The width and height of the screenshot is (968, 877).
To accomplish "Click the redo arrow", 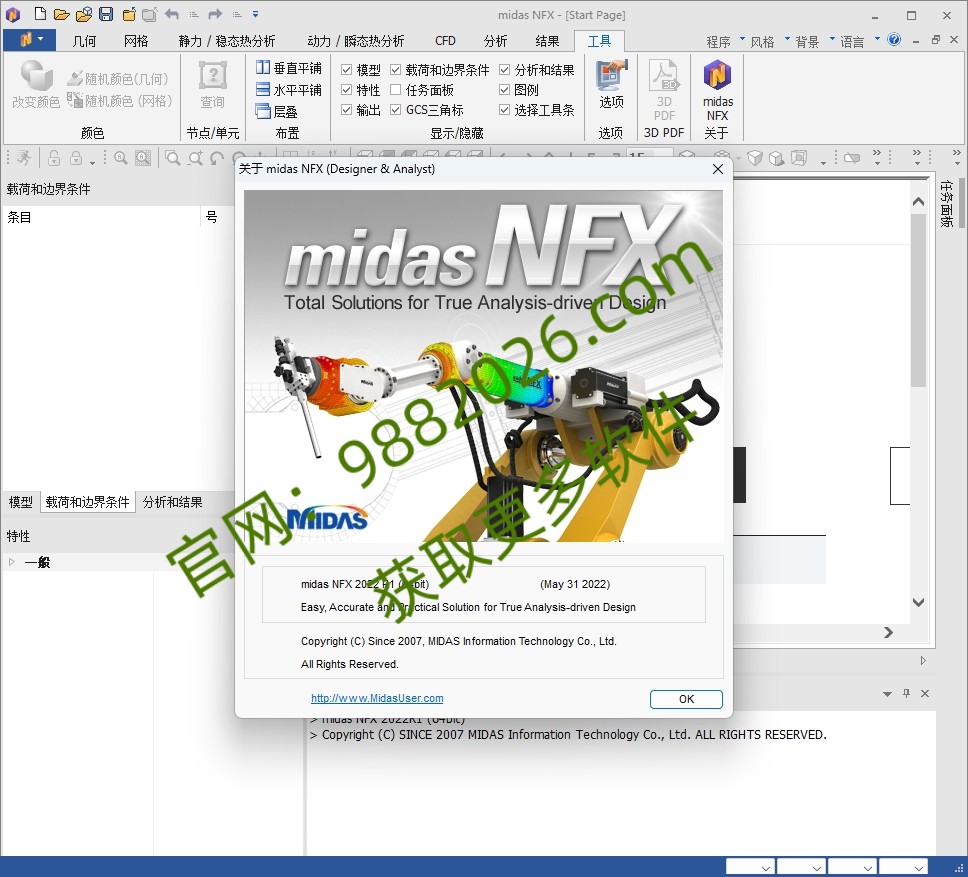I will pos(215,14).
